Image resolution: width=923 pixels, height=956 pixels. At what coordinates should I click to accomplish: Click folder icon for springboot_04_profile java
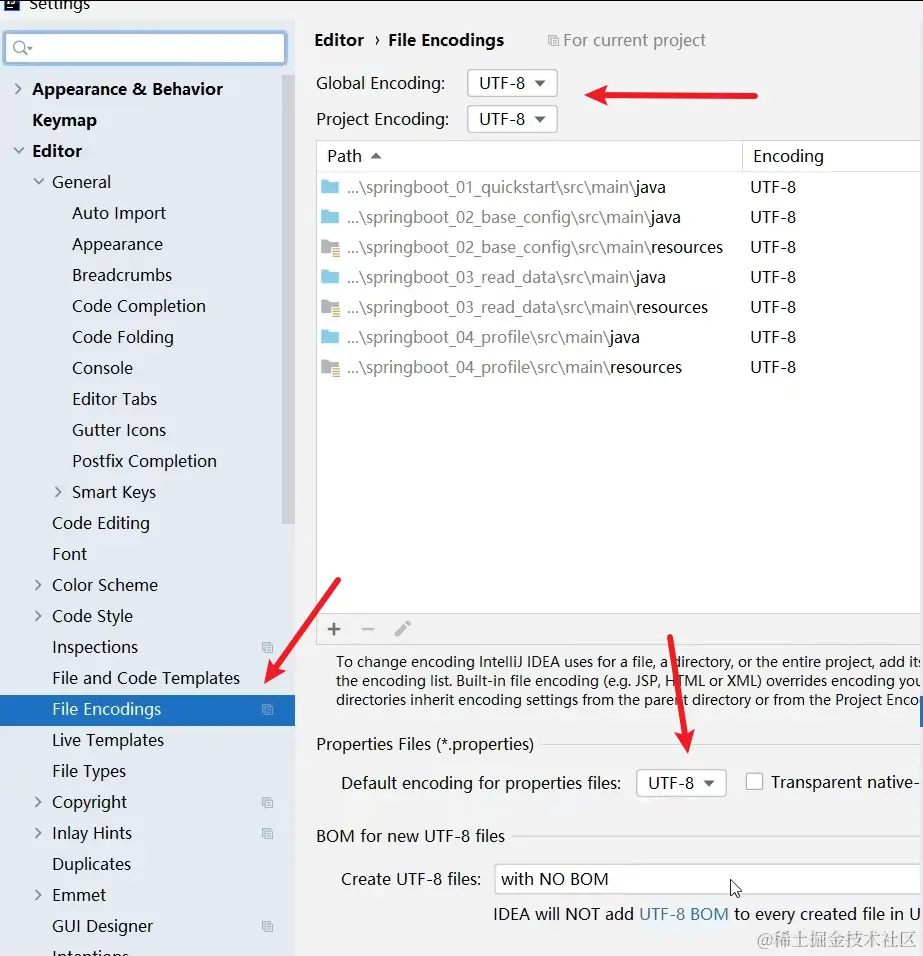tap(330, 337)
